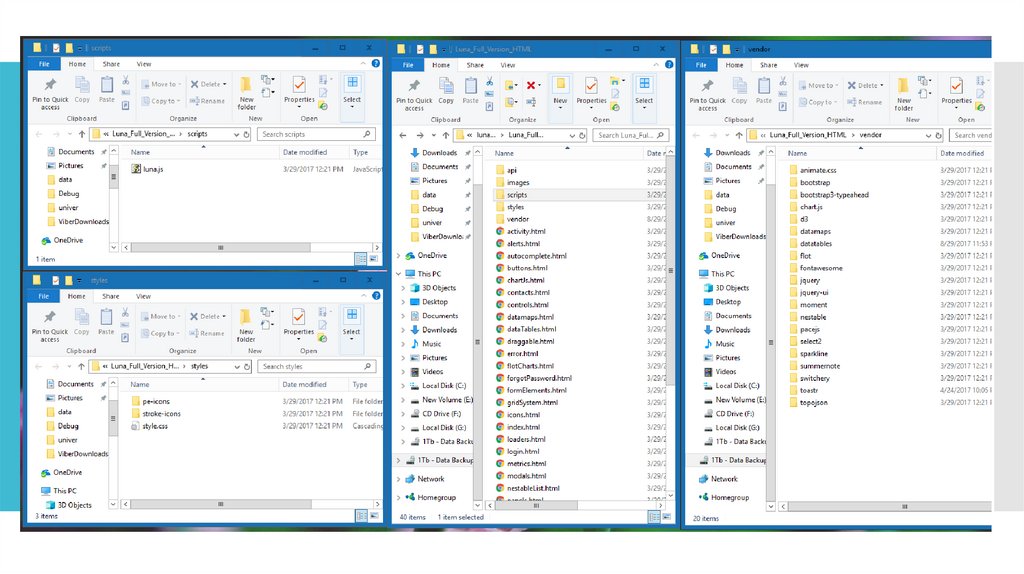Image resolution: width=1024 pixels, height=574 pixels.
Task: Expand 3D Objects node in Luna_Full_Version_HTML window
Action: point(404,288)
